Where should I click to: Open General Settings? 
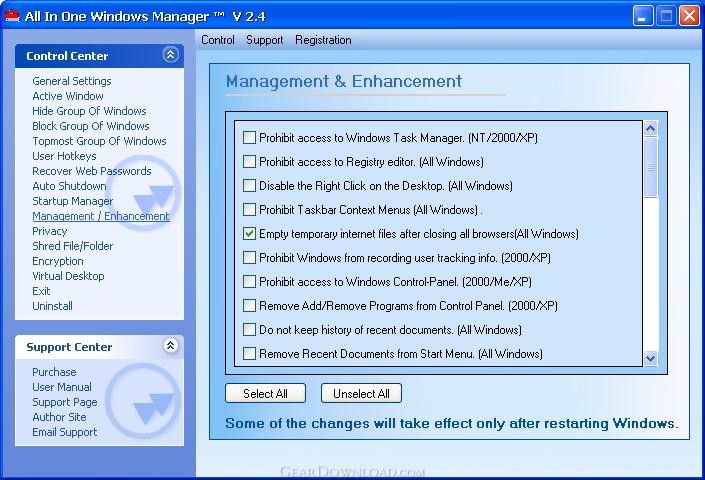(72, 81)
